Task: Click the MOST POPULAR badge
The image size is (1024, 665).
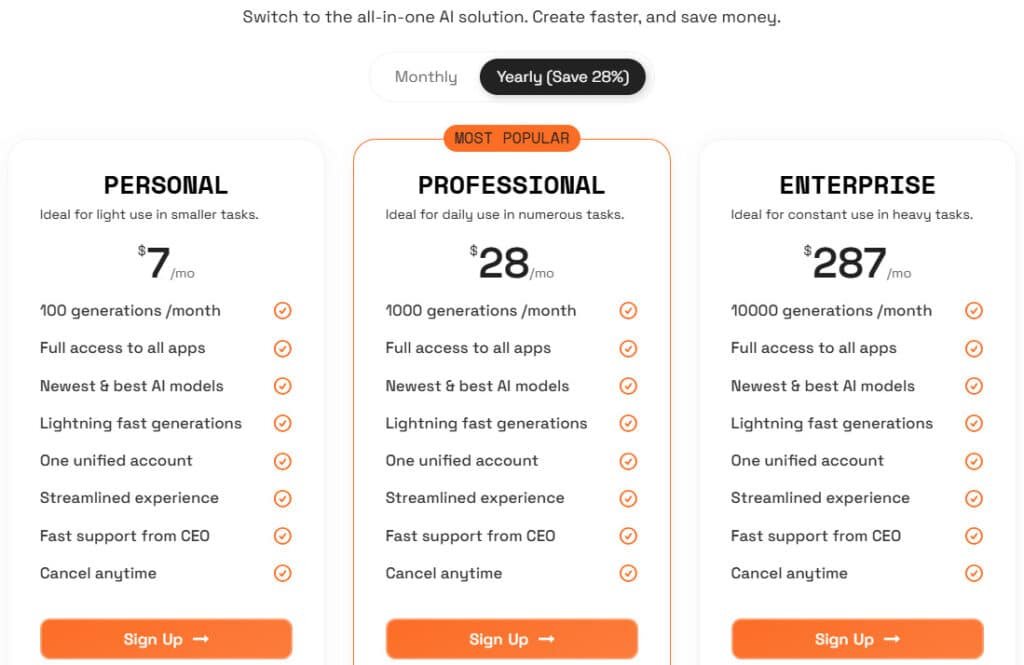Action: (x=511, y=138)
